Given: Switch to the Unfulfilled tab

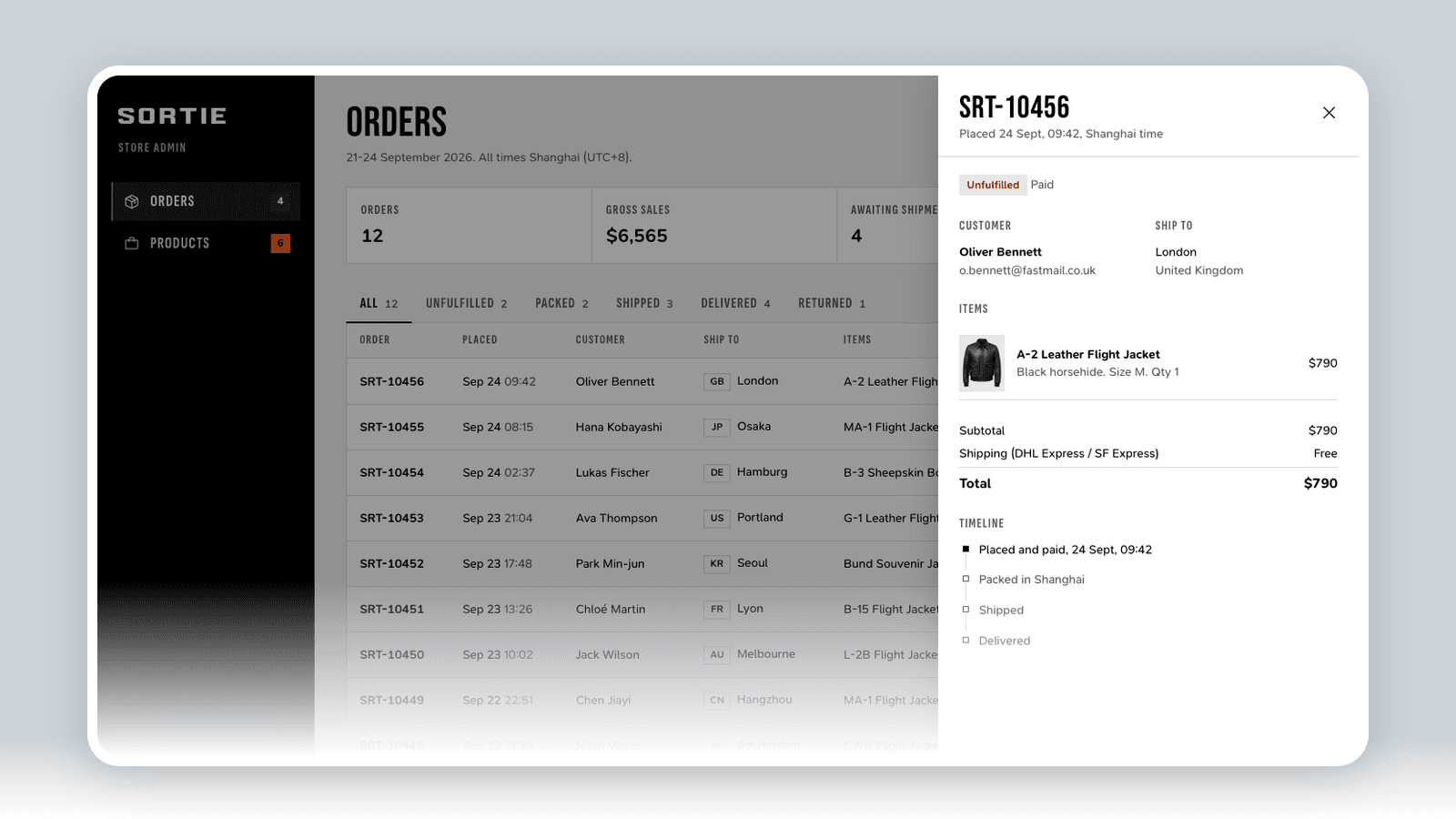Looking at the screenshot, I should 466,303.
